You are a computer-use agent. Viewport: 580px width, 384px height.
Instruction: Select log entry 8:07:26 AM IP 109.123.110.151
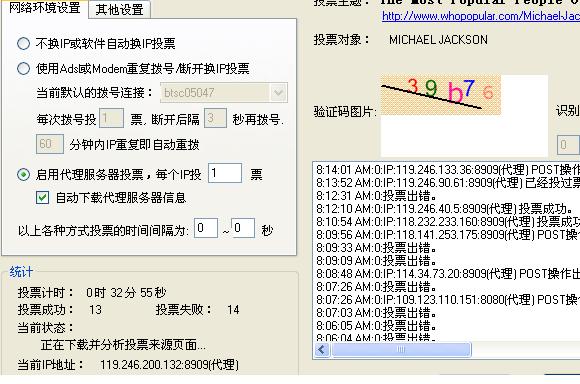[448, 300]
